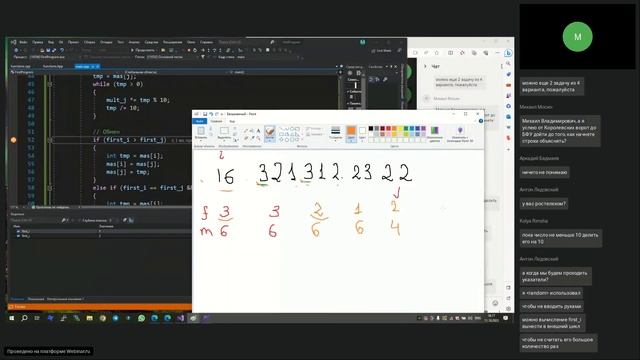Screen dimensions: 640x360
Task: Collapse the if block on line 52
Action: [x=50, y=140]
